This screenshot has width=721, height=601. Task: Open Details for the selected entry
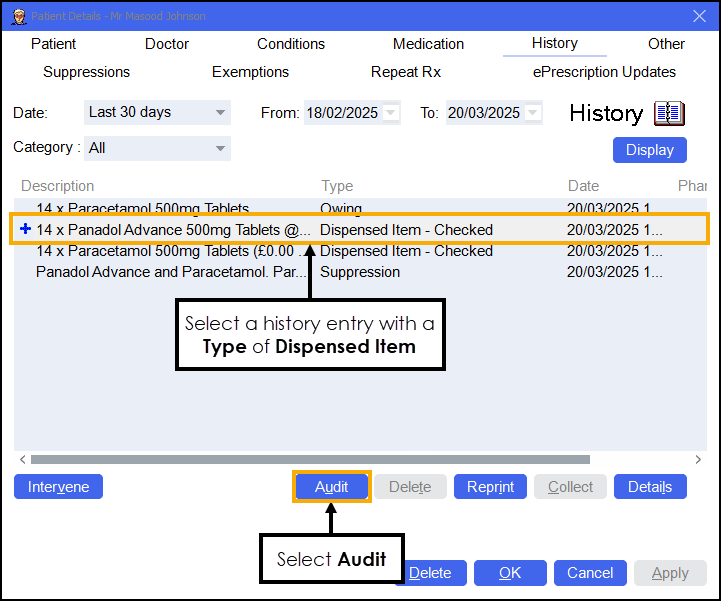[x=649, y=487]
